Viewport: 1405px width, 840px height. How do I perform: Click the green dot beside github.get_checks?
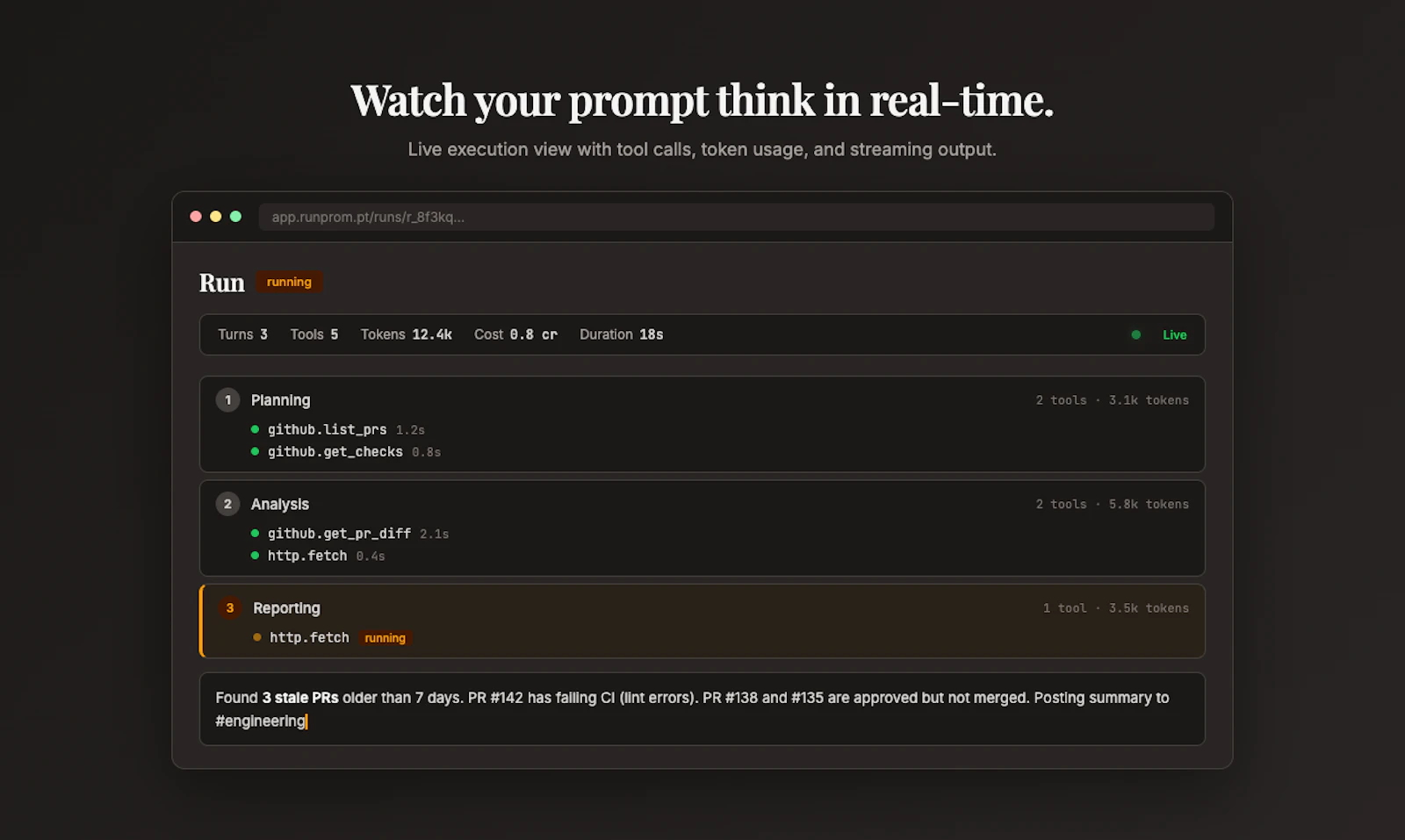click(x=255, y=451)
